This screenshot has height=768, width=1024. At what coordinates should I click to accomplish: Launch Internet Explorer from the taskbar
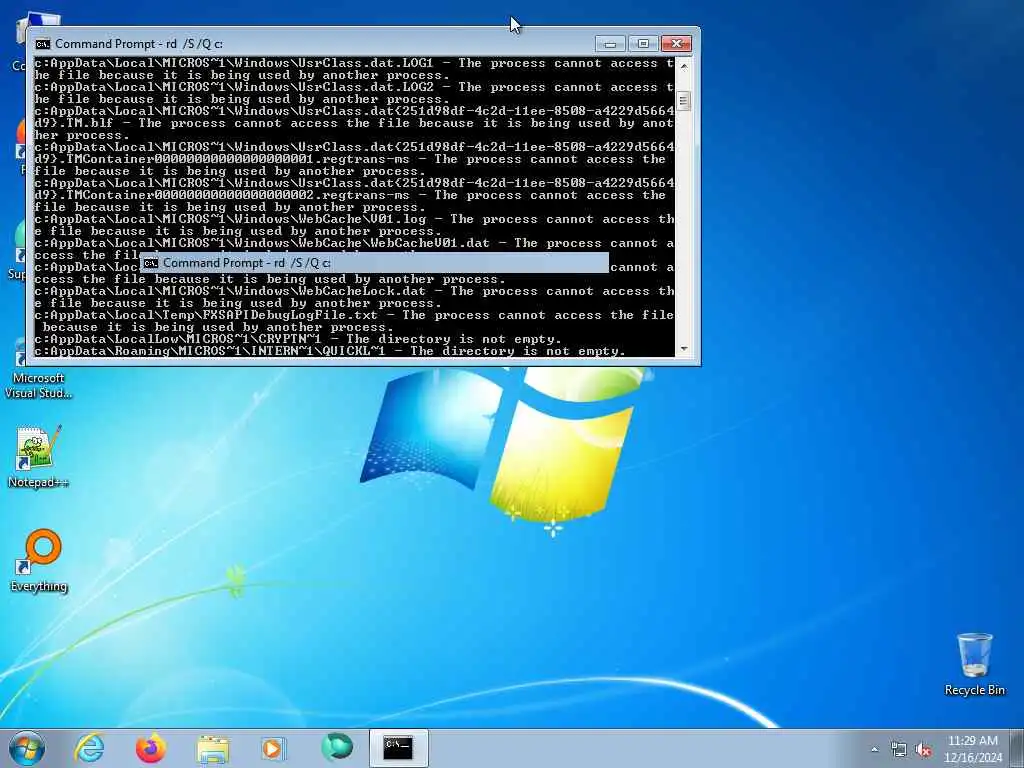point(89,748)
